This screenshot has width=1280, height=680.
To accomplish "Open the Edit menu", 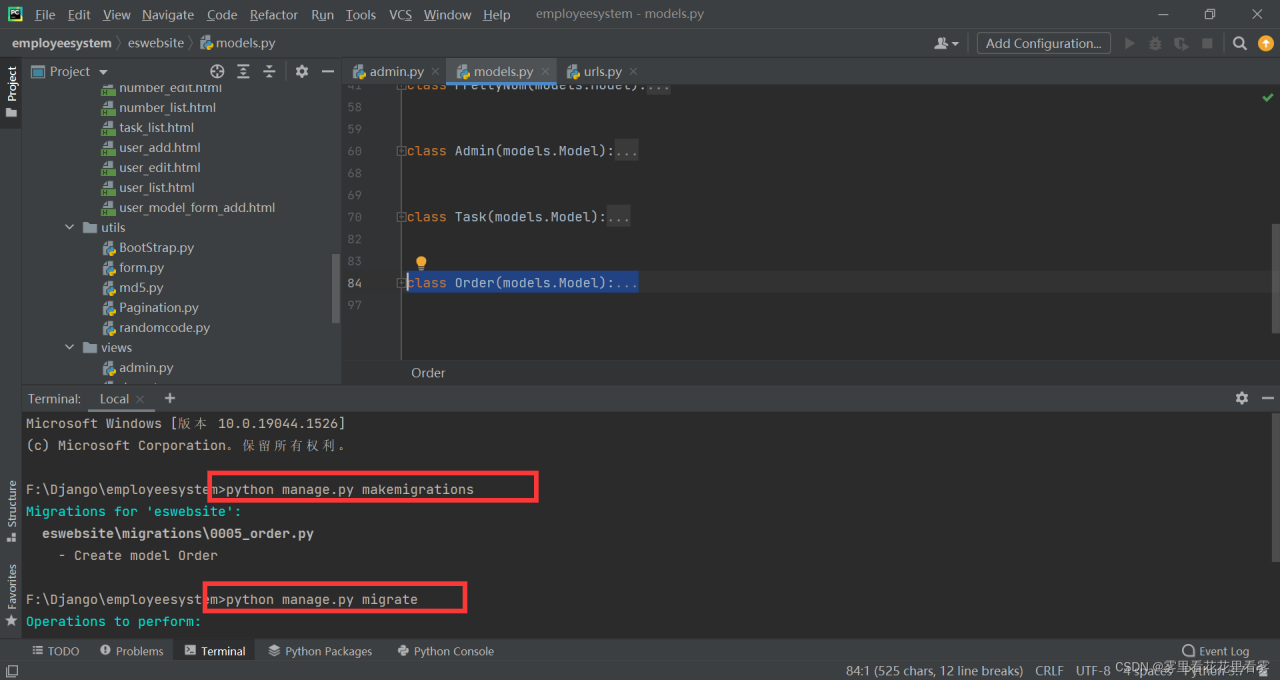I will pyautogui.click(x=79, y=15).
